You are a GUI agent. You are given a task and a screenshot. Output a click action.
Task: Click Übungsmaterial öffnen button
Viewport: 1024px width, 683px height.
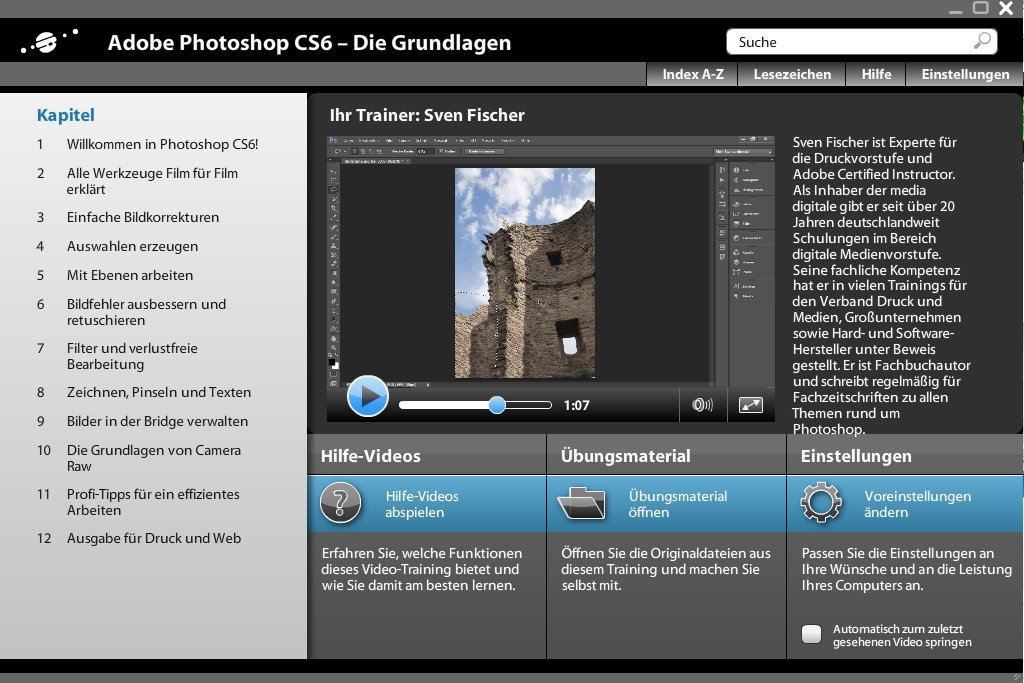[x=666, y=503]
